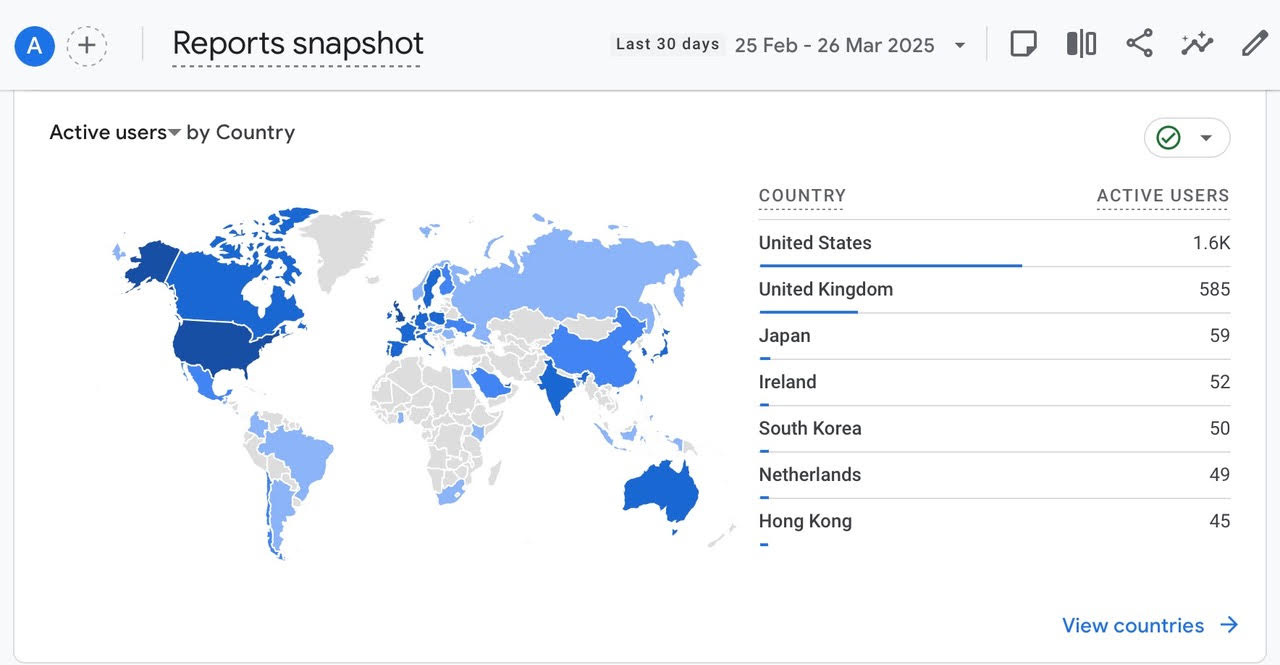The image size is (1280, 665).
Task: Click Australia on the world map
Action: coord(660,489)
